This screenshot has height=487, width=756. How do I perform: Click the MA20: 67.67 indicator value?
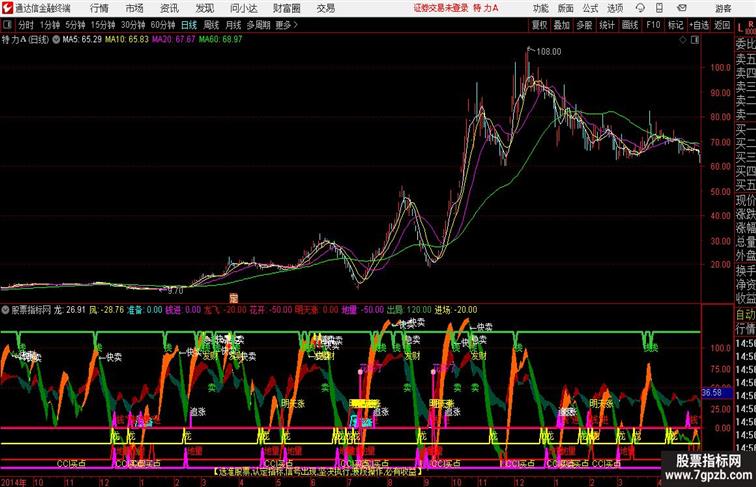[x=174, y=40]
